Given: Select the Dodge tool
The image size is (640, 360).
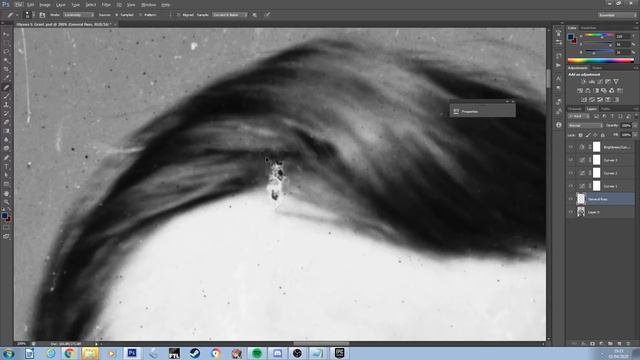Looking at the screenshot, I should tap(7, 148).
